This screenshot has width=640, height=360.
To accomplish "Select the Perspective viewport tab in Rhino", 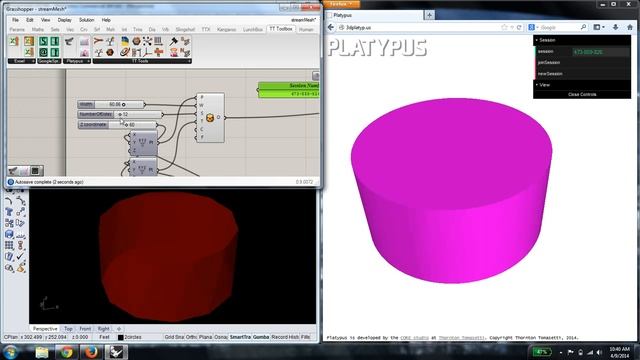I will [x=45, y=329].
